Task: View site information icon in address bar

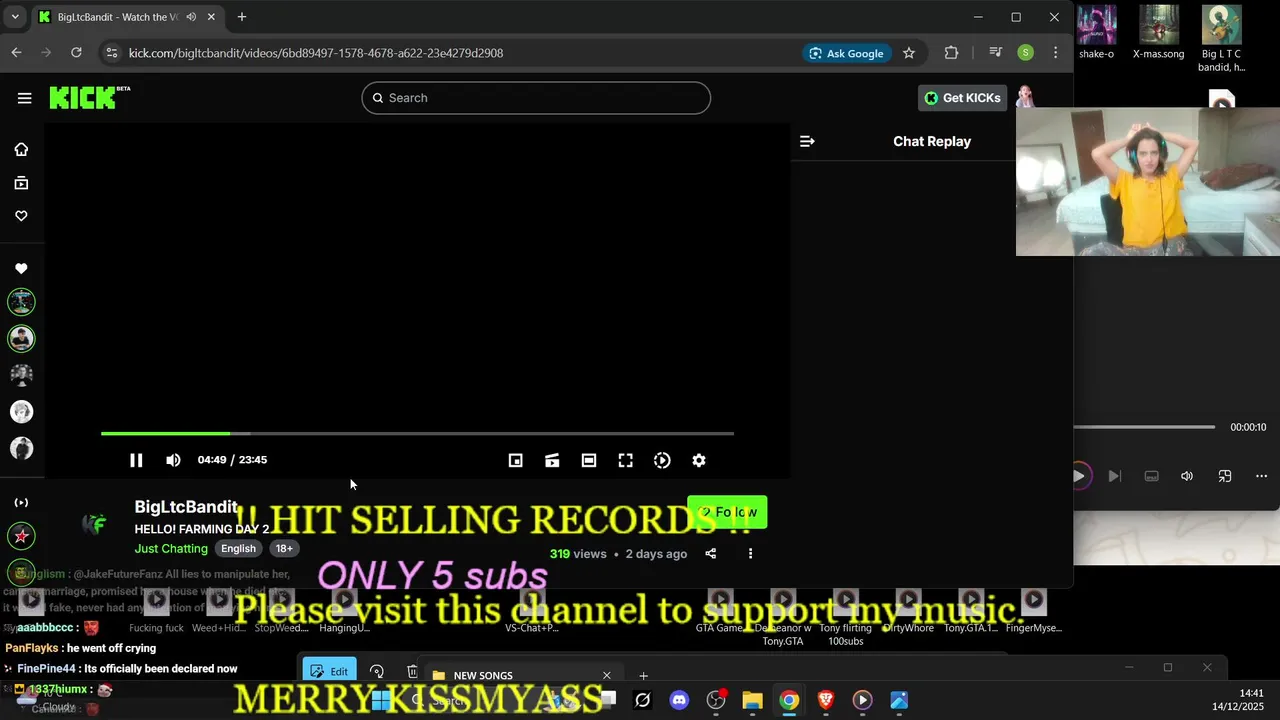Action: click(x=111, y=53)
